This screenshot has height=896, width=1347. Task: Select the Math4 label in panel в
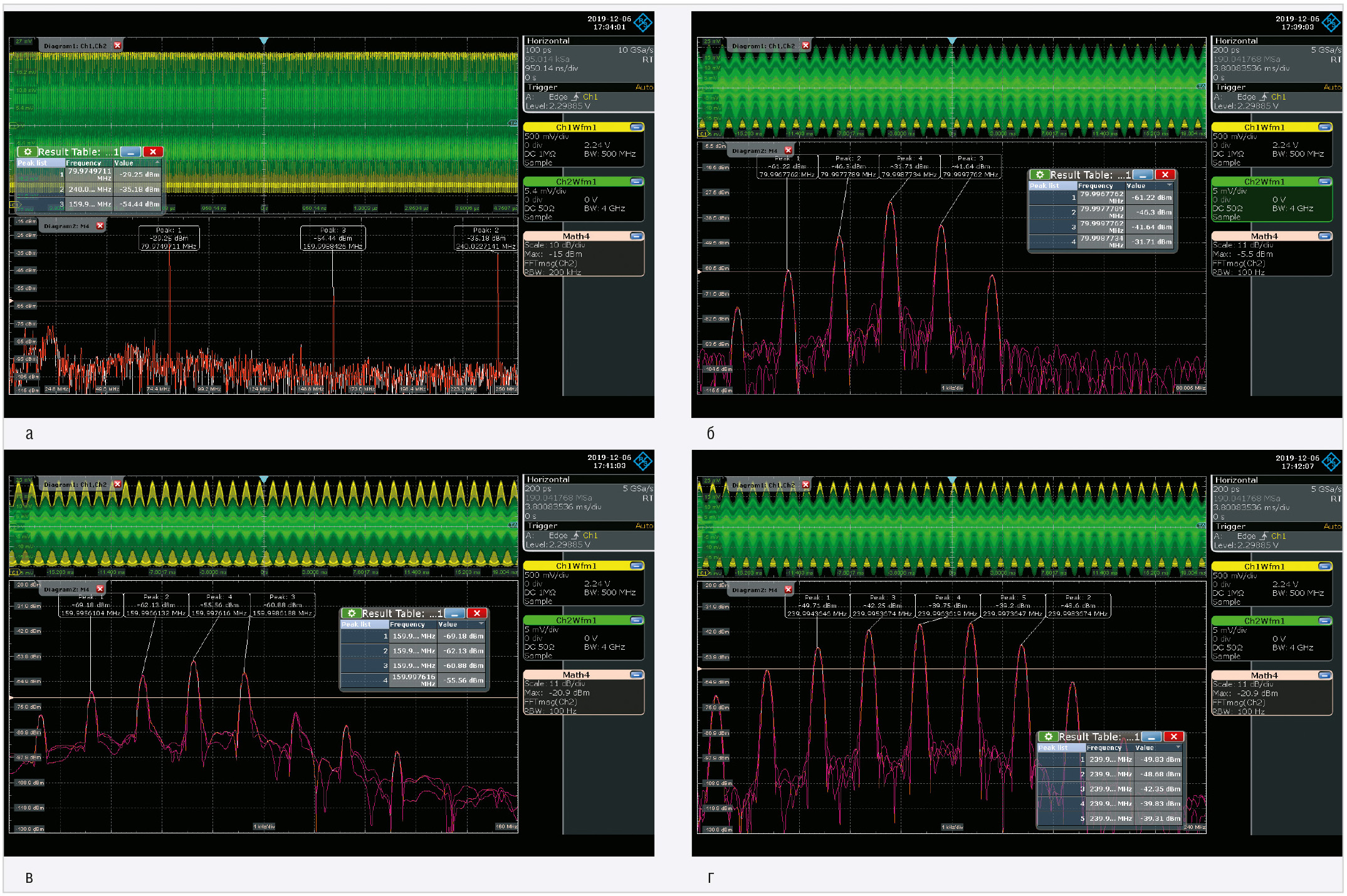[x=576, y=675]
